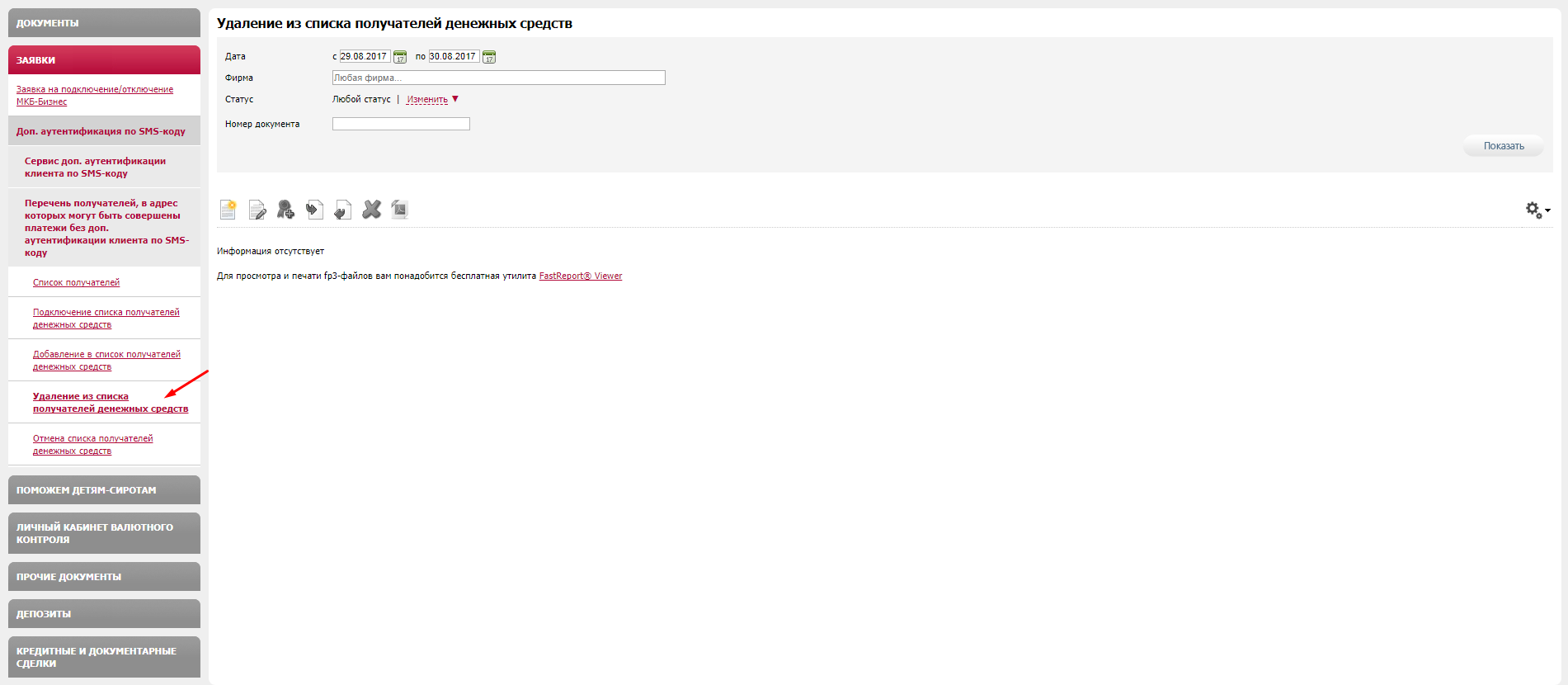1568x685 pixels.
Task: Expand the ДОКУМЕНТЫ menu section
Action: (104, 23)
